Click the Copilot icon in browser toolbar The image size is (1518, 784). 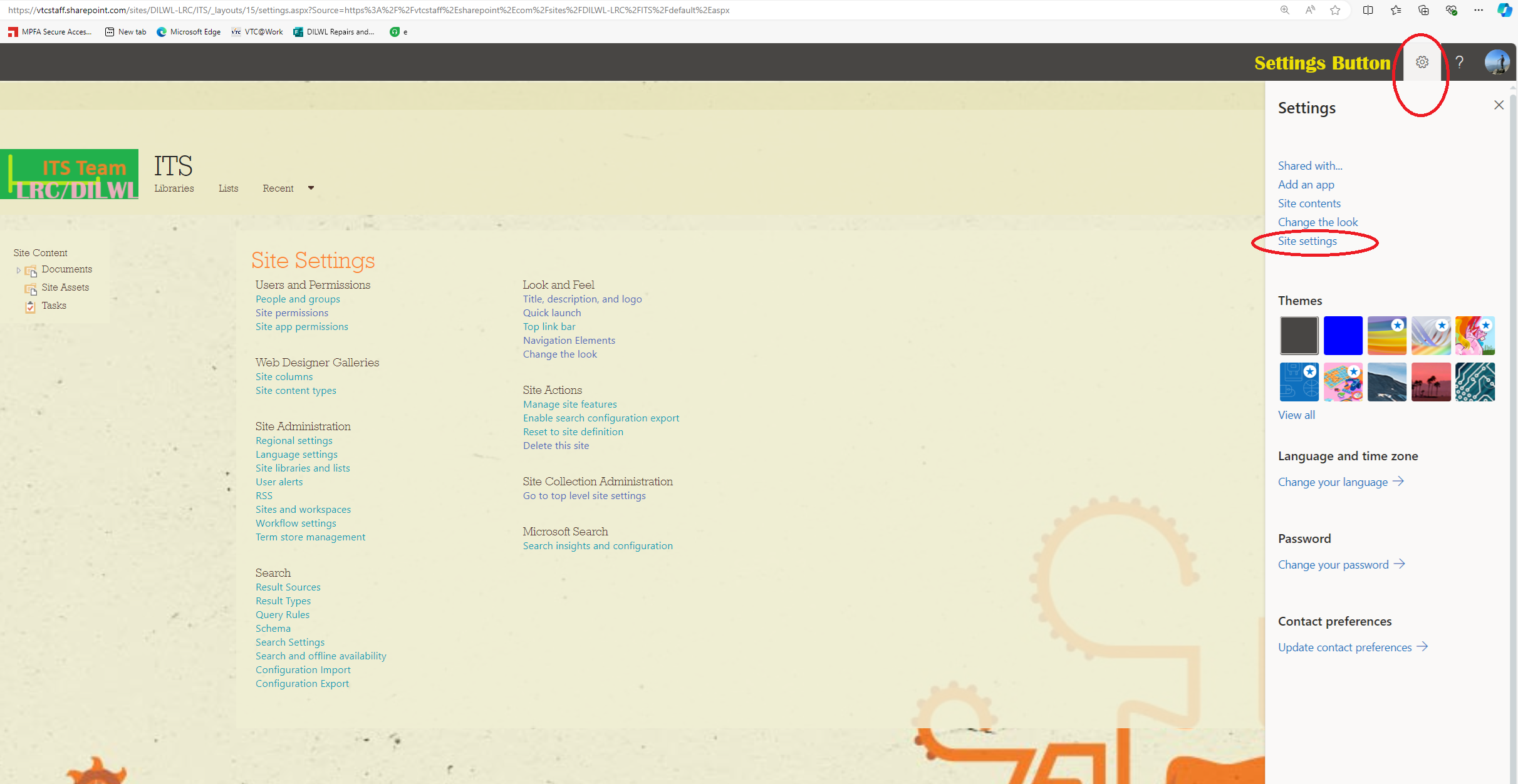(x=1504, y=10)
